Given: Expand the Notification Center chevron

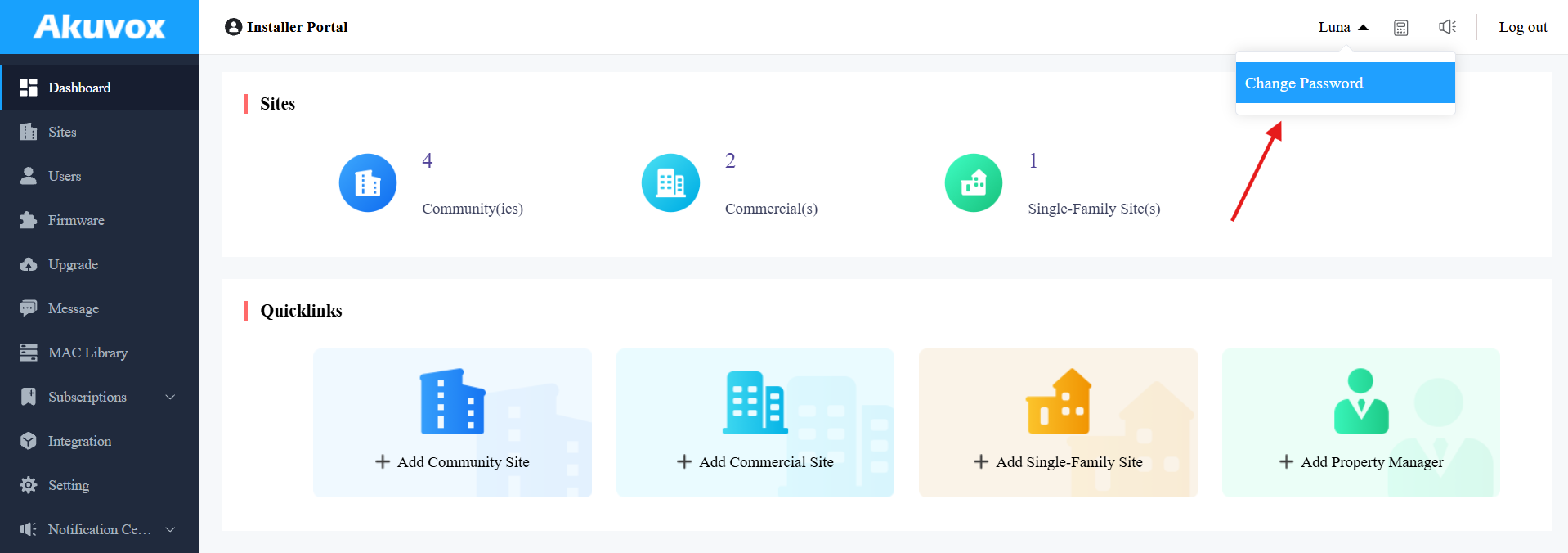Looking at the screenshot, I should click(x=170, y=529).
